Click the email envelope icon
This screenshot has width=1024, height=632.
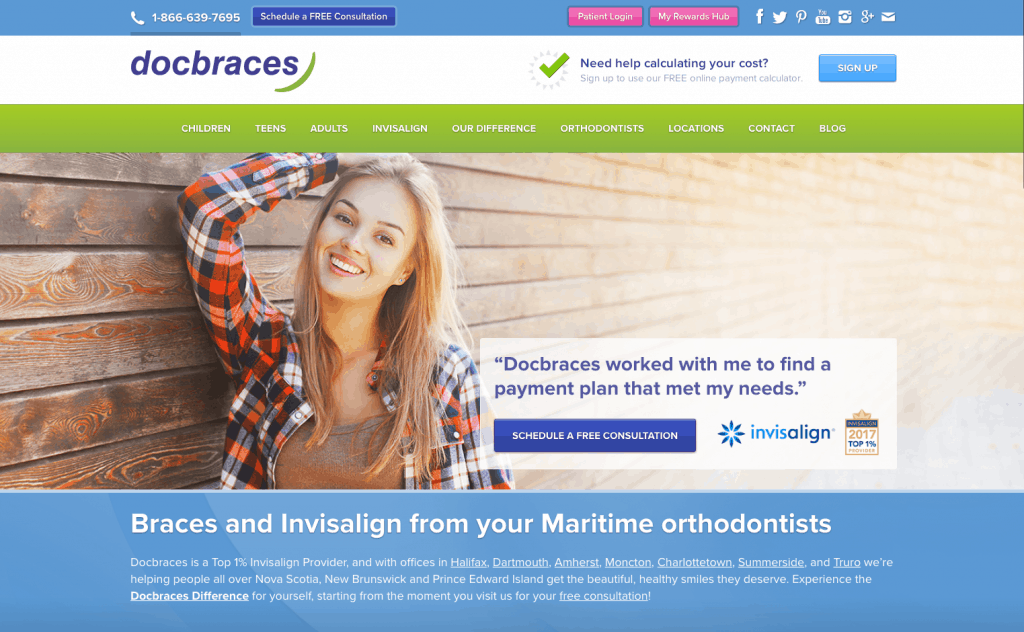888,17
